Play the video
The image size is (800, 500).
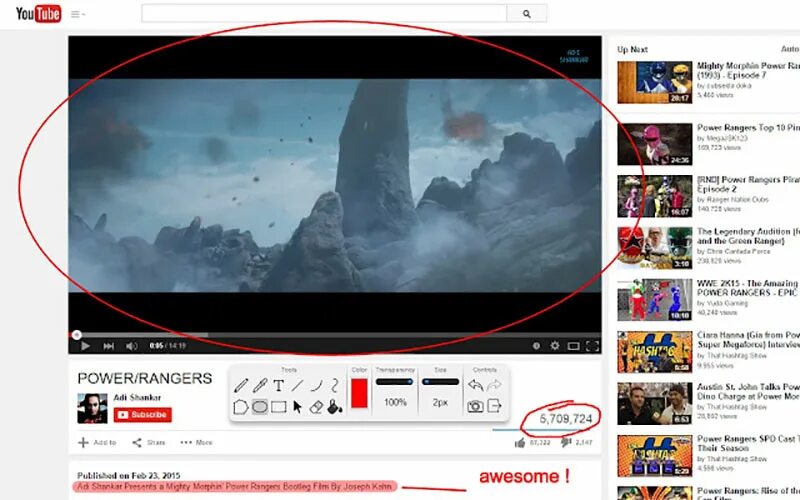85,346
